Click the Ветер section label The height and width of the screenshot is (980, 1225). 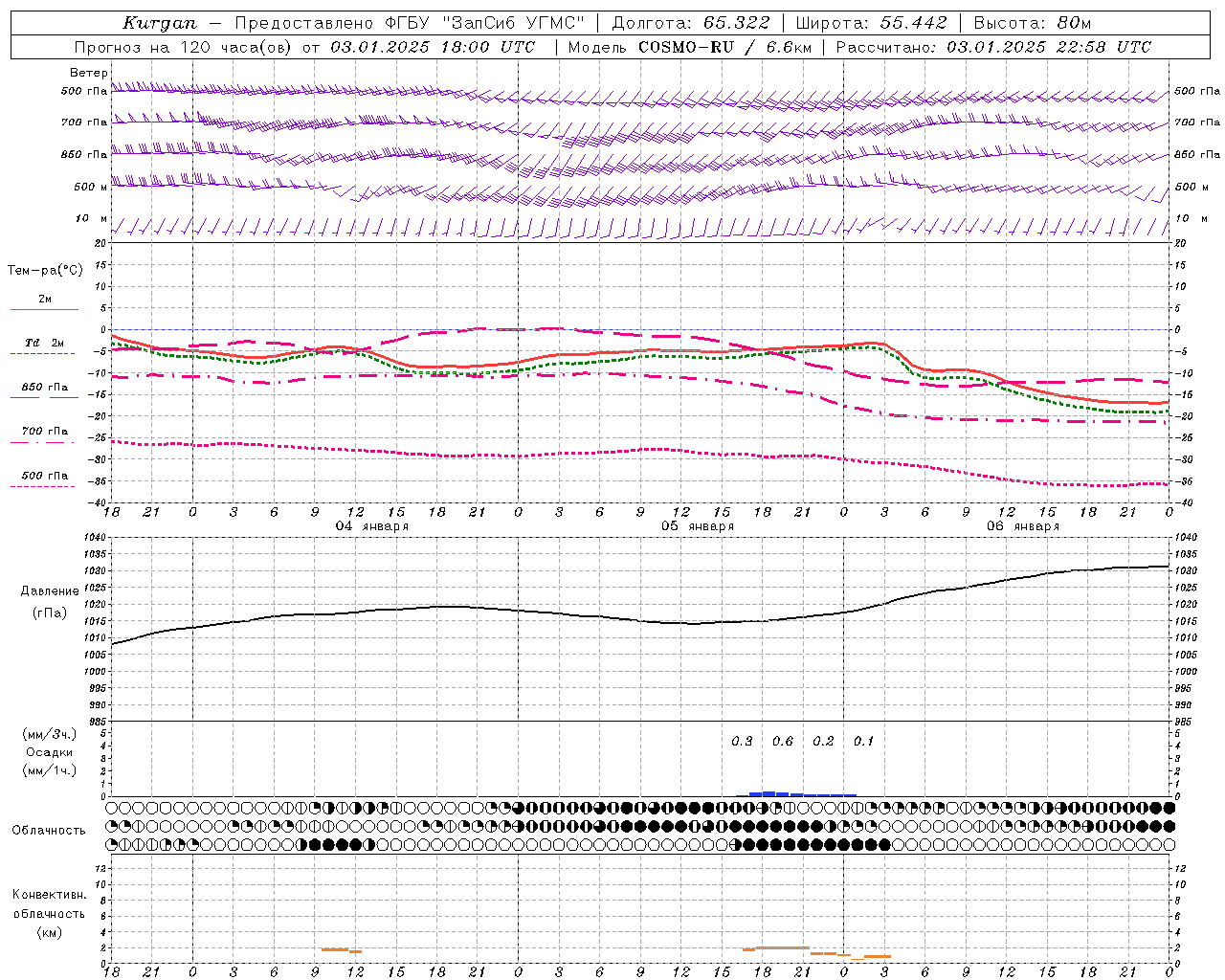88,73
